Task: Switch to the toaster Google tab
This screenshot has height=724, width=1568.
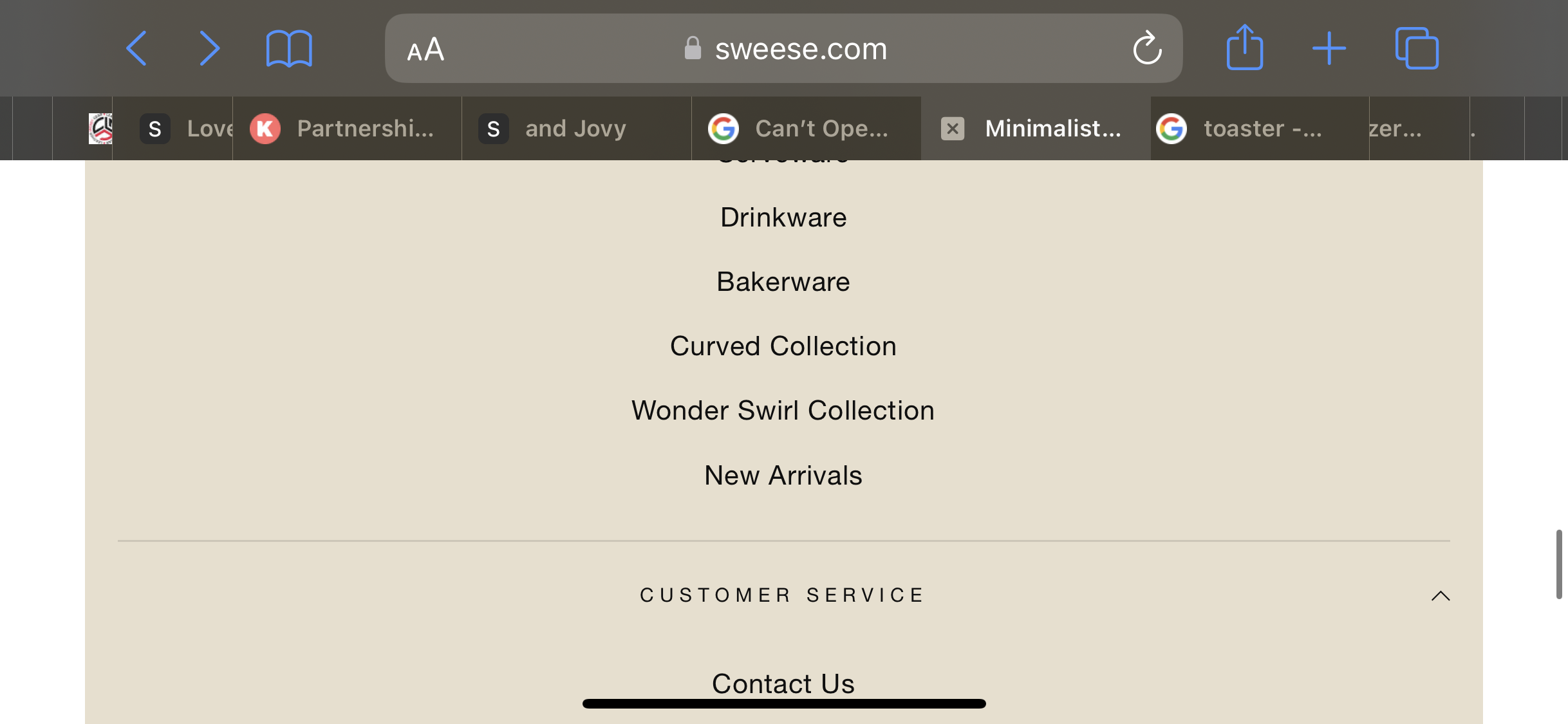Action: pyautogui.click(x=1259, y=128)
